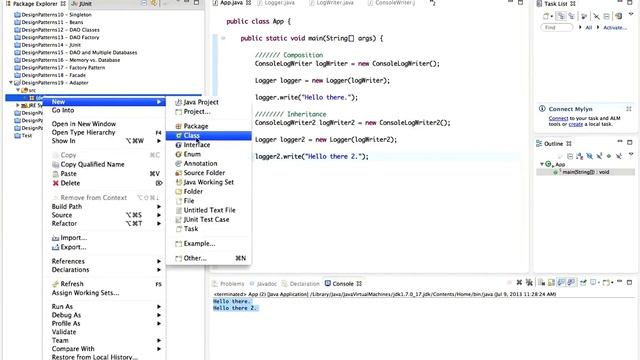Close the Connect Mylyn notice
Screen dimensions: 640x360
[x=629, y=109]
